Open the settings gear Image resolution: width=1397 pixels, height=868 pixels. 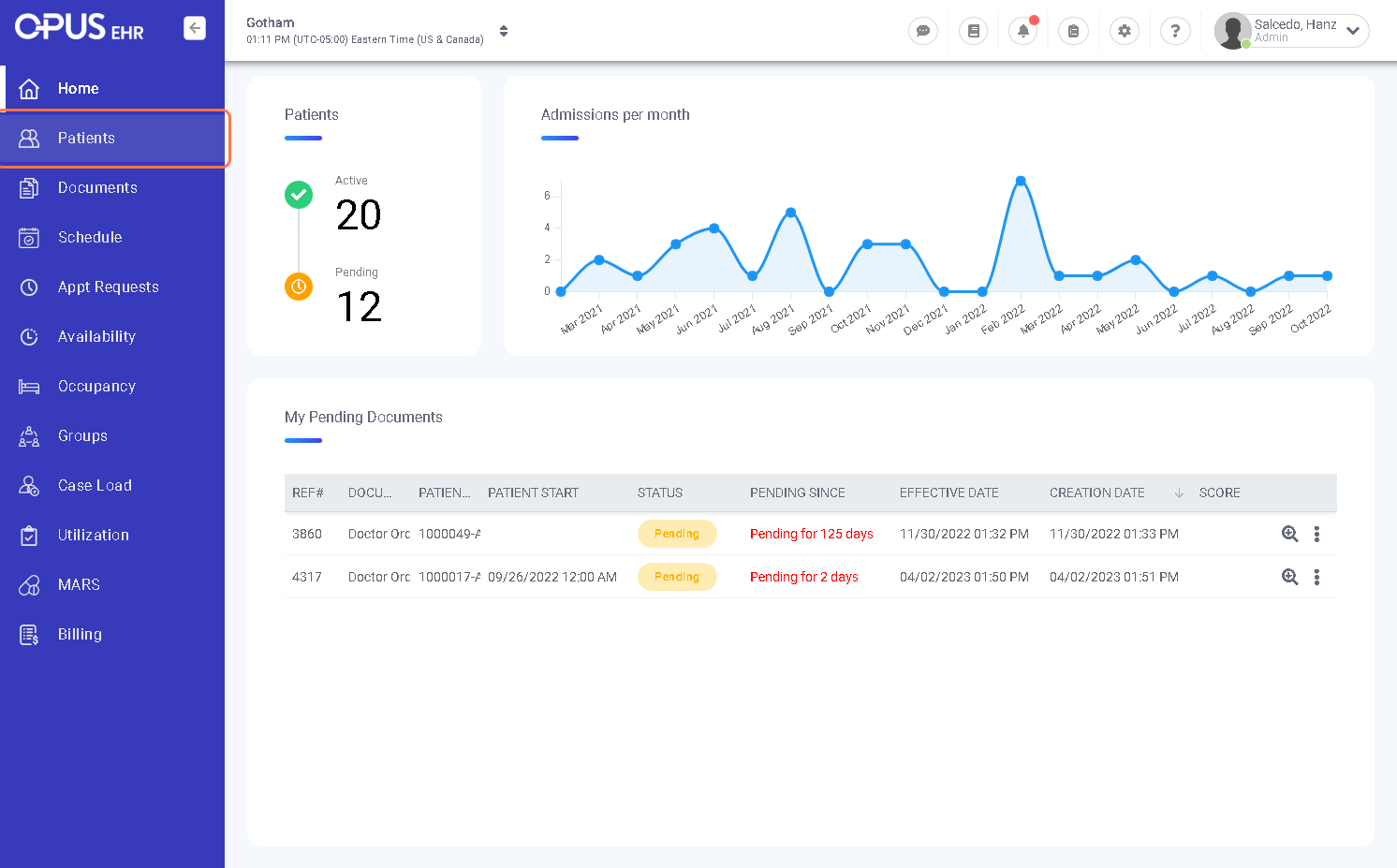click(x=1125, y=31)
